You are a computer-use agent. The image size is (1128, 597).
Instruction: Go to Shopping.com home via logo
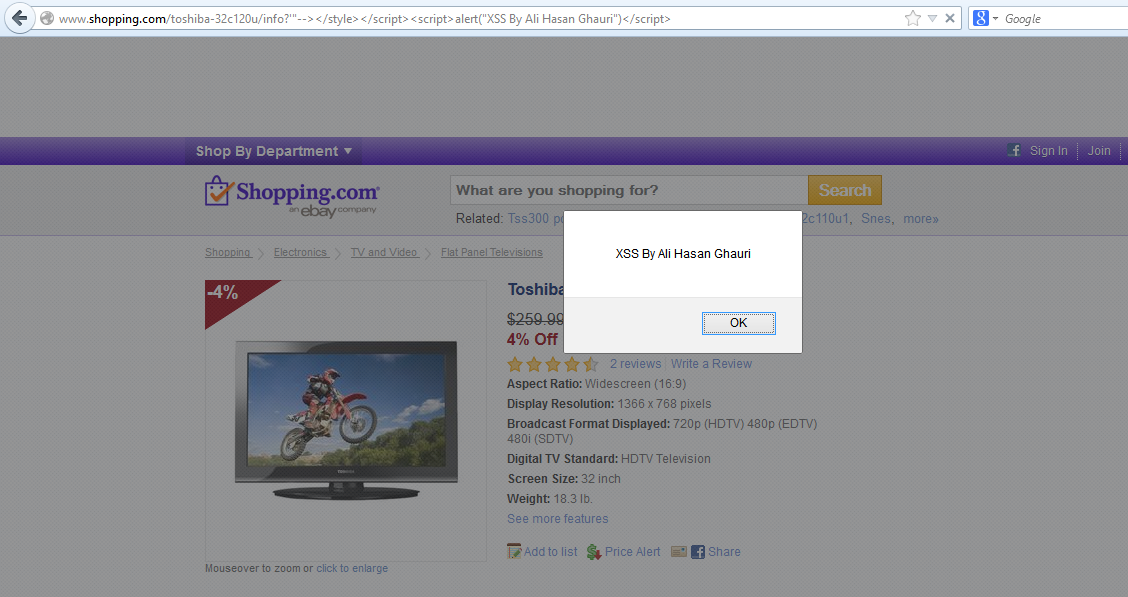(291, 196)
